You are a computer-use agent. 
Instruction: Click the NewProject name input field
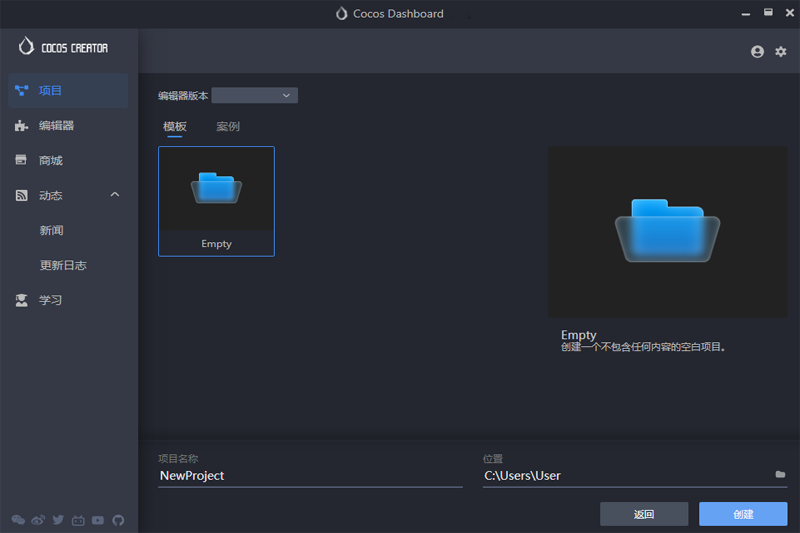click(x=310, y=476)
